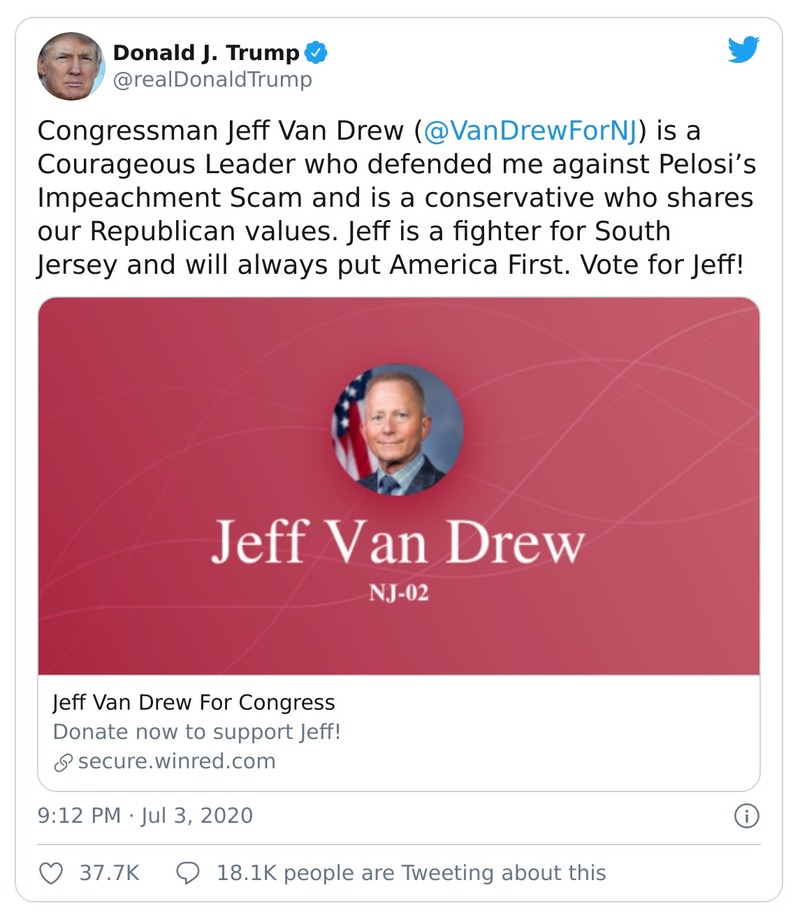
Task: Click the "Jeff Van Drew For Congress" card title
Action: point(194,701)
